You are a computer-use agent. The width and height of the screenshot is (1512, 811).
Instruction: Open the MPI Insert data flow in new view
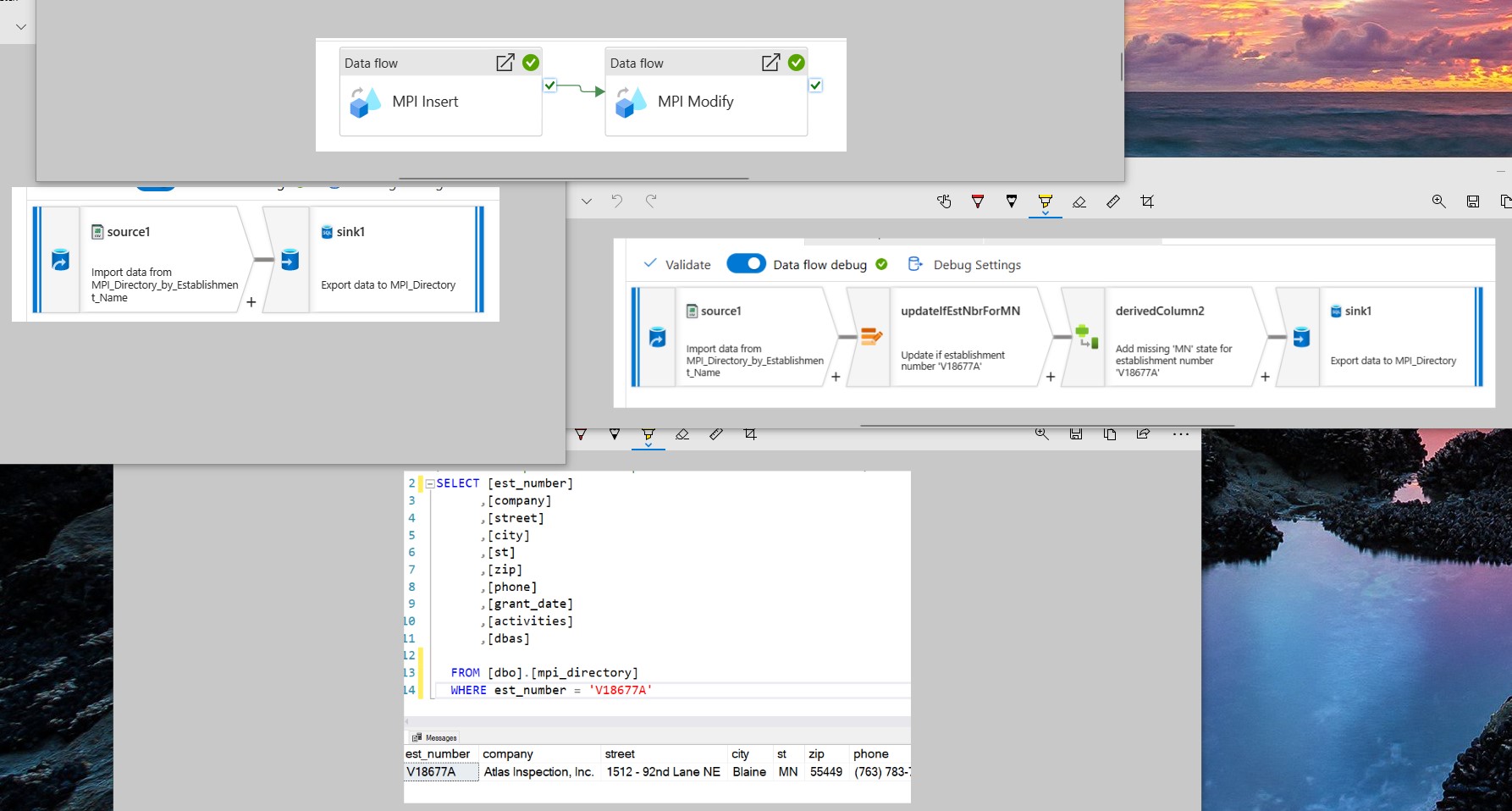[x=505, y=63]
